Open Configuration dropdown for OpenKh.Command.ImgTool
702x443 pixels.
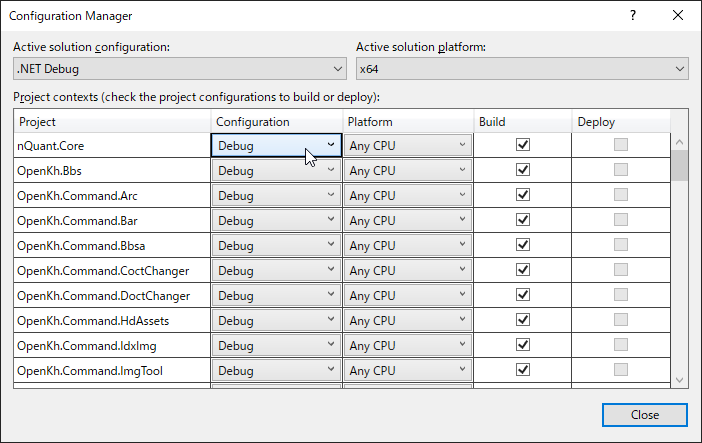coord(276,371)
